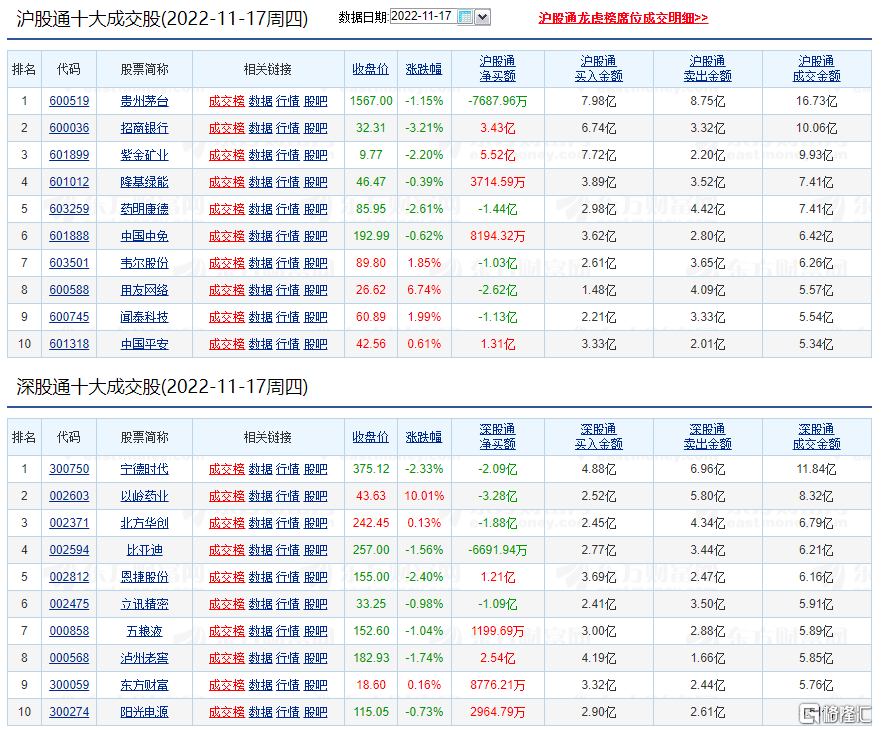The width and height of the screenshot is (879, 732).
Task: Open stock code 300750 link
Action: point(69,469)
